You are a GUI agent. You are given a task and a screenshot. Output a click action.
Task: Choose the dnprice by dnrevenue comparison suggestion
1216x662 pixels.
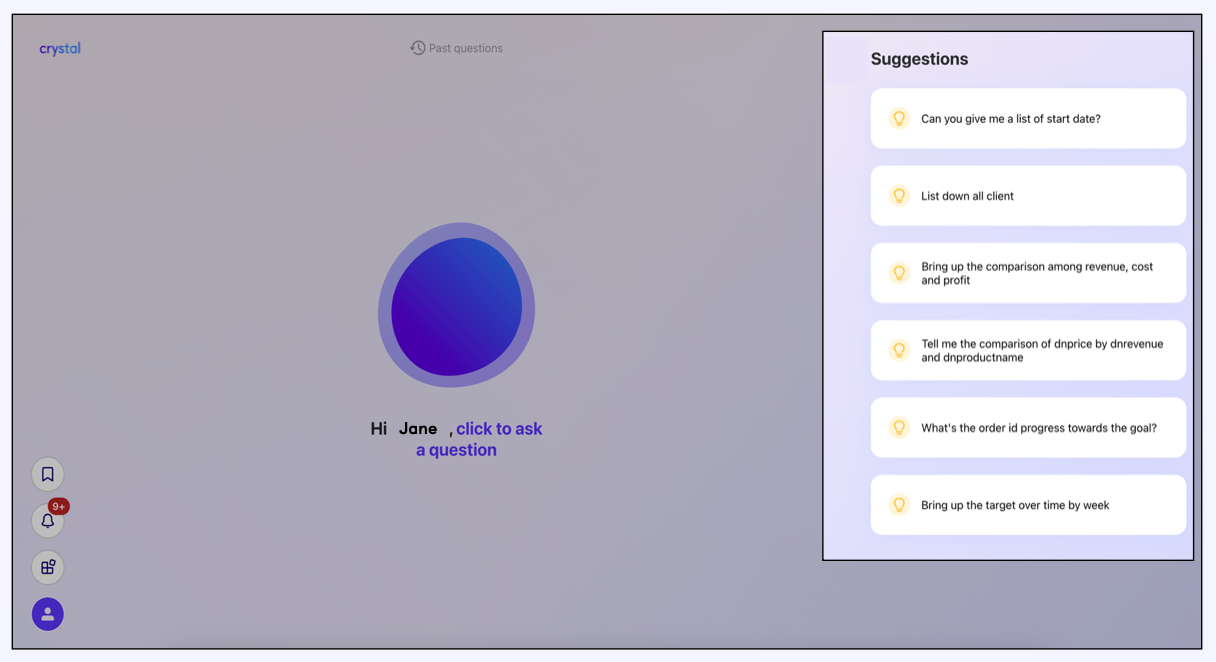[x=1041, y=350]
